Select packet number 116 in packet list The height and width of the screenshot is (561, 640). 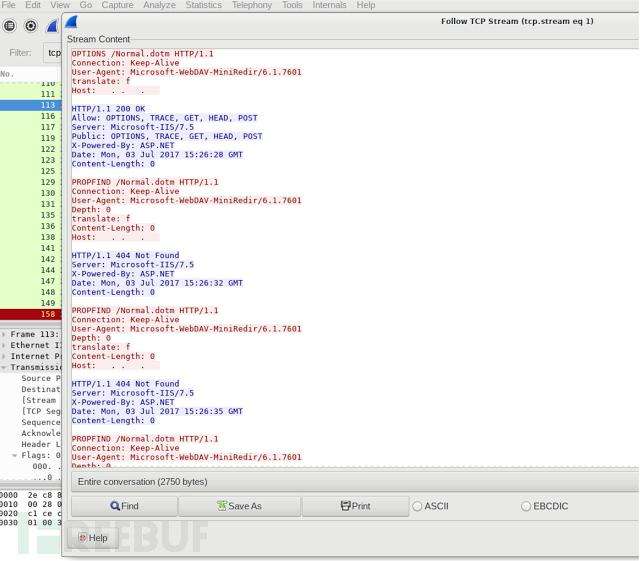[x=31, y=116]
